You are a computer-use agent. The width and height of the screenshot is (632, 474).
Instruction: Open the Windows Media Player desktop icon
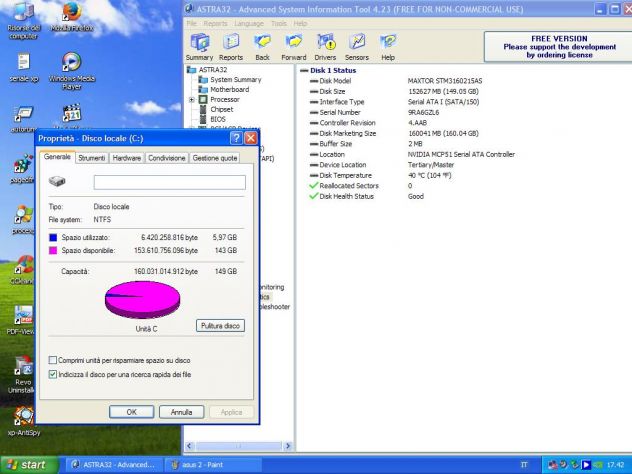(x=72, y=71)
